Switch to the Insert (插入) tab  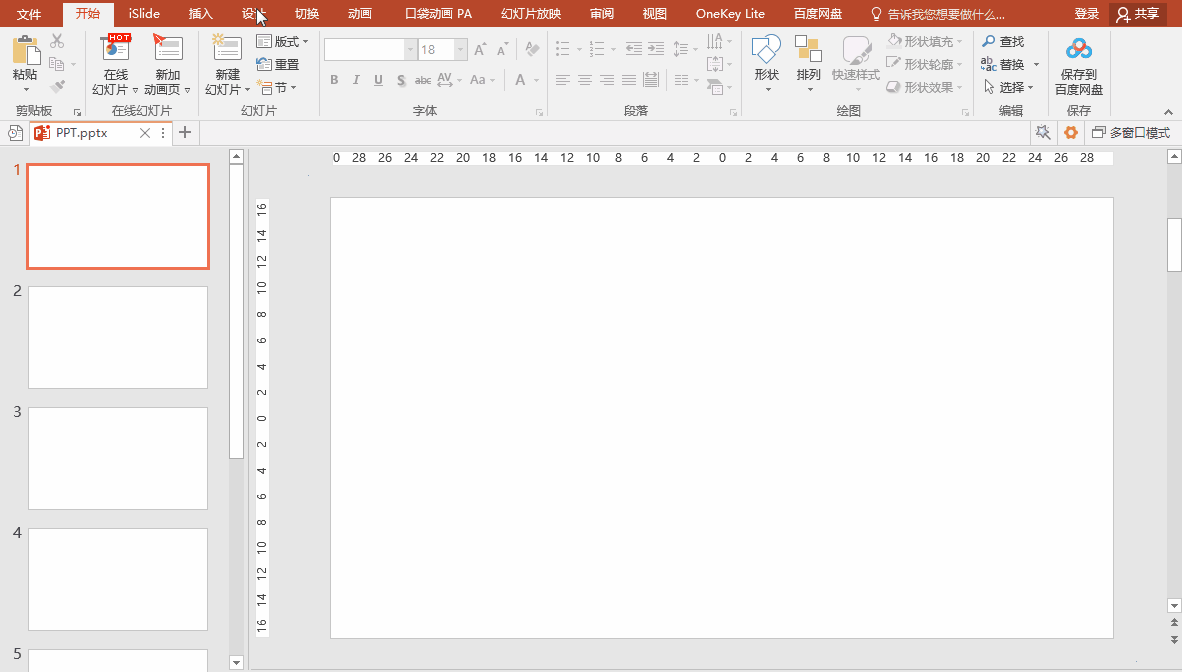coord(201,14)
